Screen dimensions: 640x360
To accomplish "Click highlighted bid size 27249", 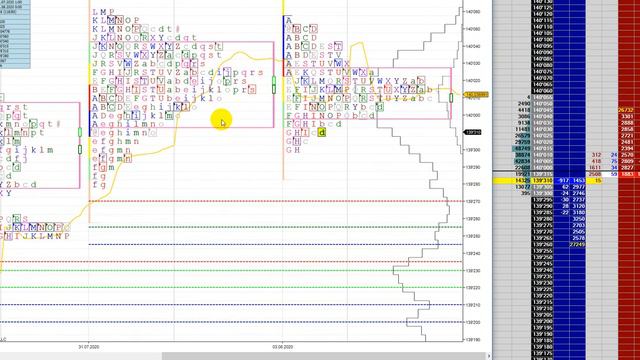I will click(x=577, y=244).
